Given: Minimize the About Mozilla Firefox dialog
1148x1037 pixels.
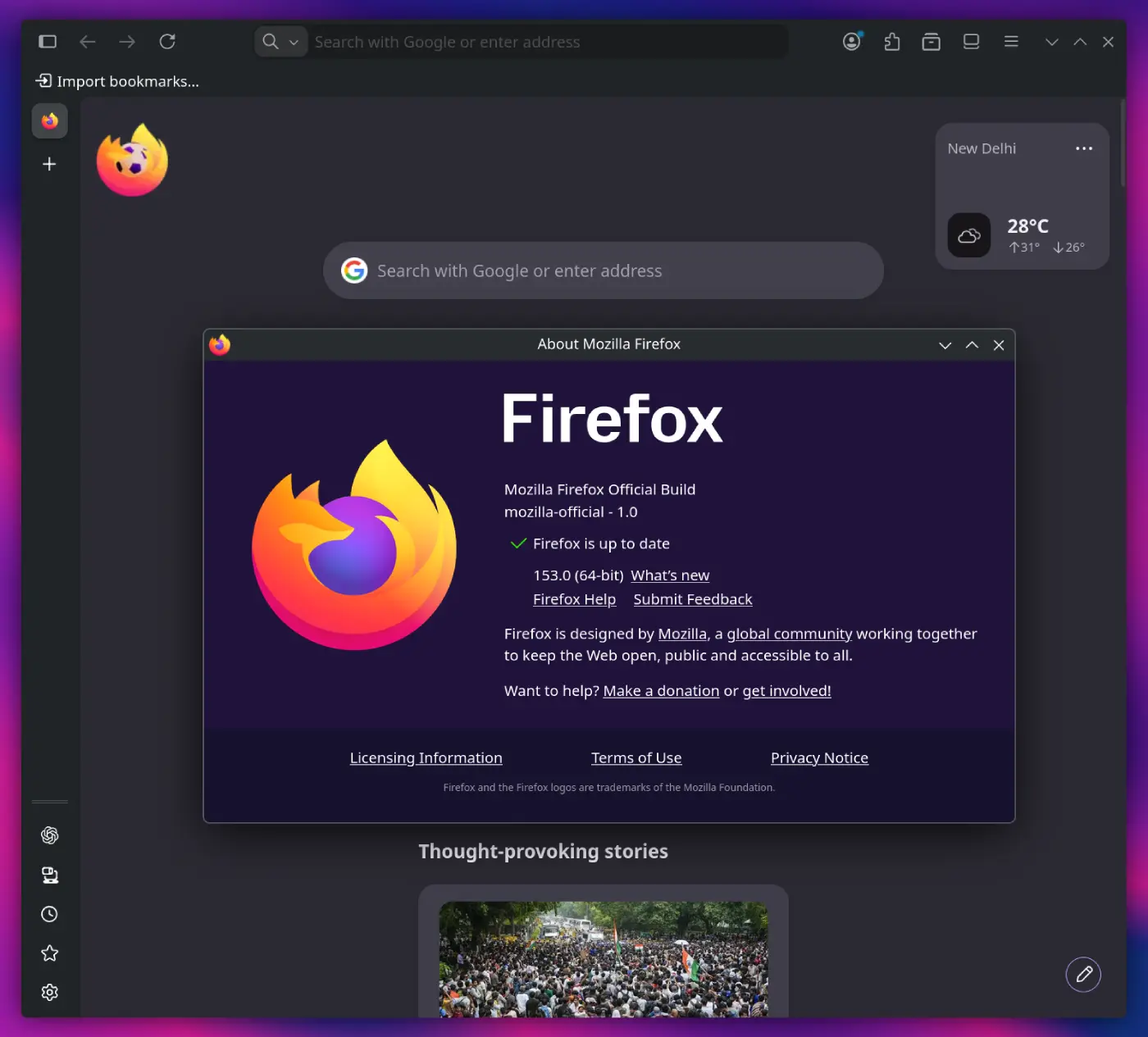Looking at the screenshot, I should (x=945, y=345).
